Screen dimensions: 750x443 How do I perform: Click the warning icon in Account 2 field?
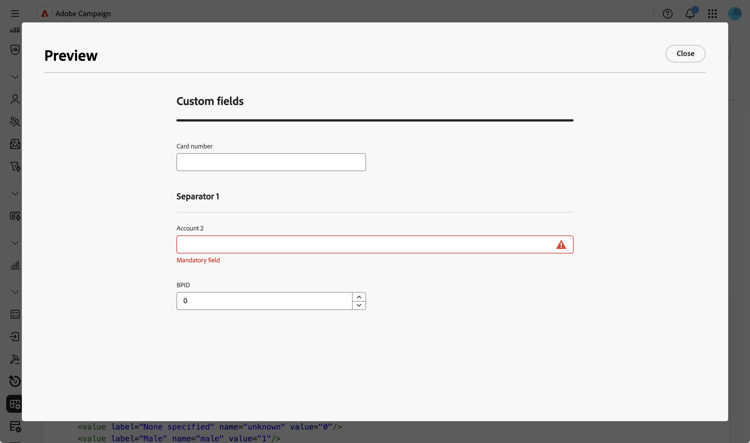(x=561, y=244)
